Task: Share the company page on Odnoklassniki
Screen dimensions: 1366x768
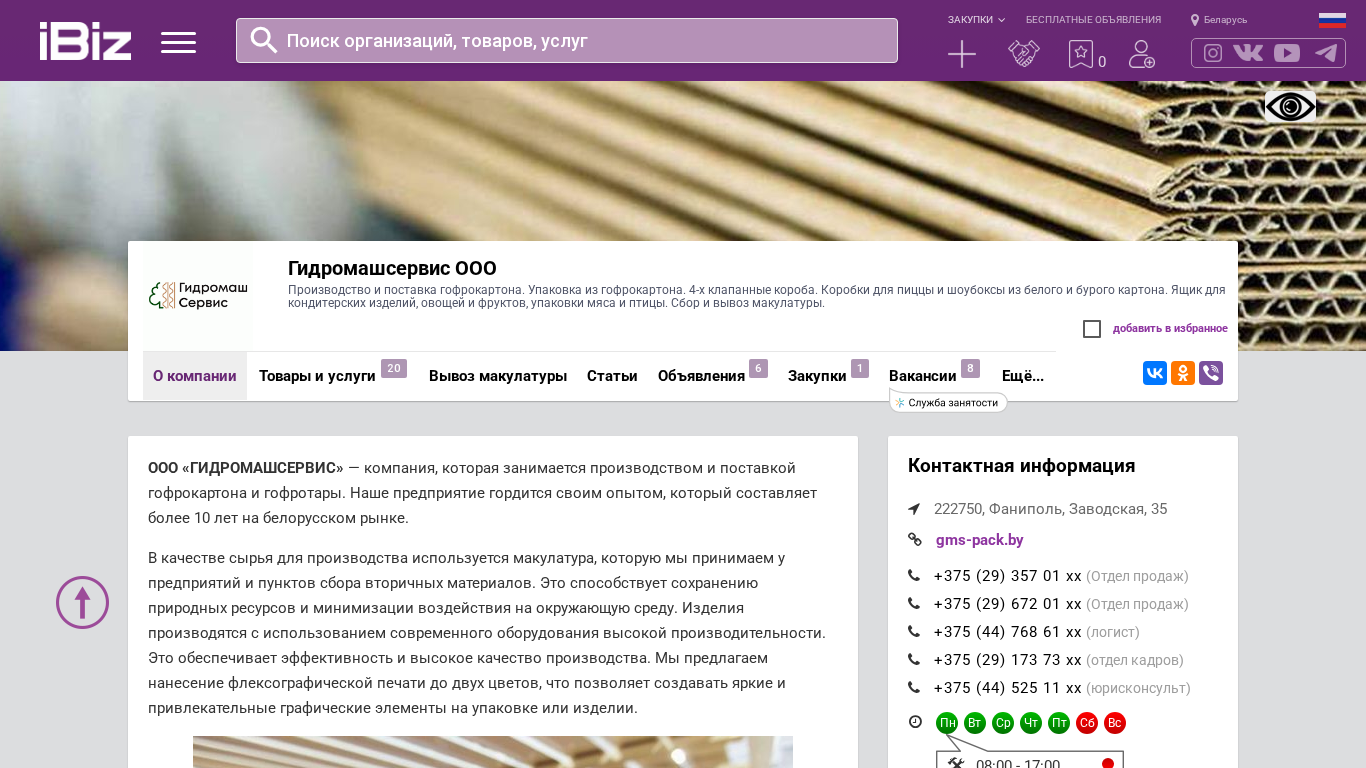Action: (x=1183, y=373)
